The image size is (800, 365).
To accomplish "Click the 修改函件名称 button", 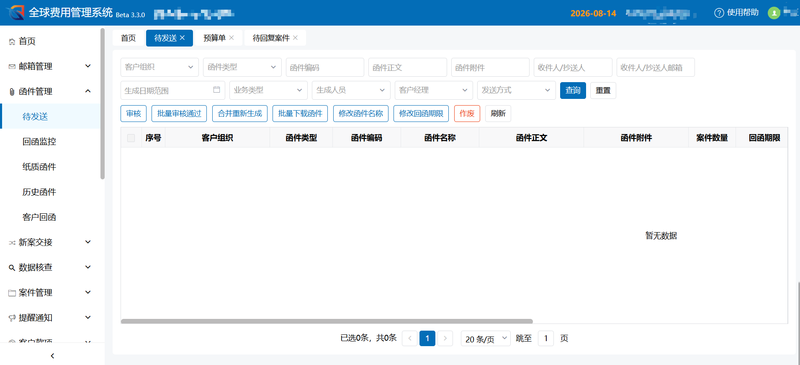I will [x=361, y=113].
